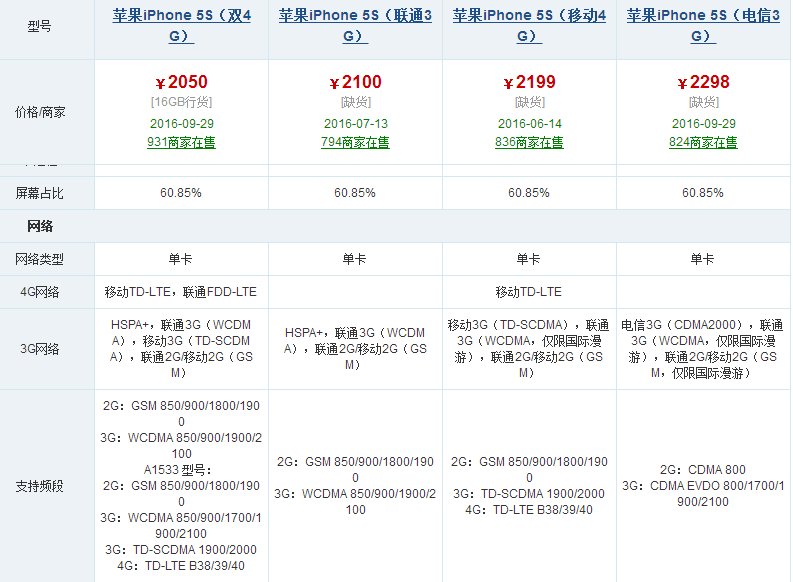Click the 价格/商家 row header

tap(40, 112)
